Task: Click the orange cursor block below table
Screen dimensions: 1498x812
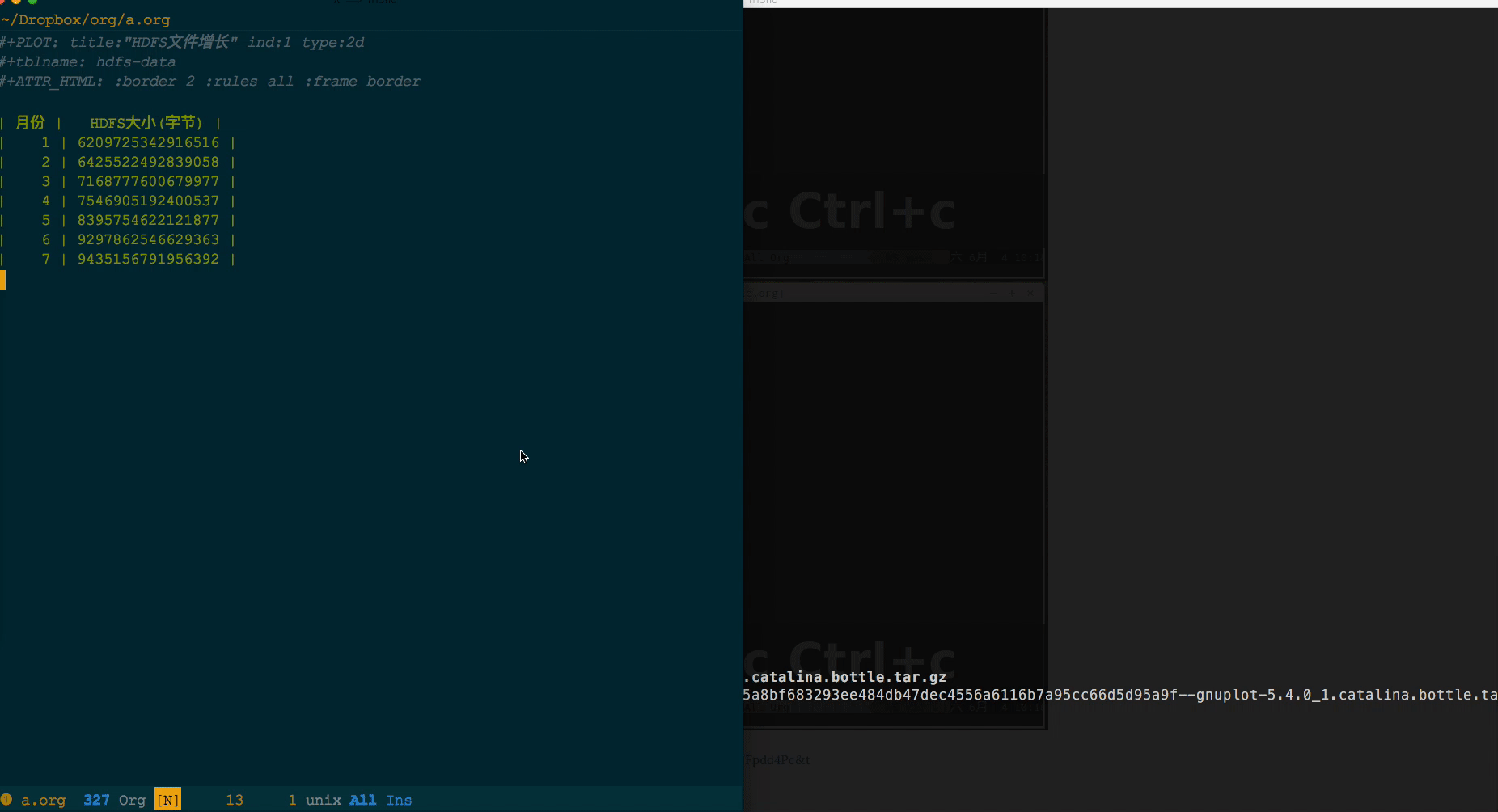Action: point(2,280)
